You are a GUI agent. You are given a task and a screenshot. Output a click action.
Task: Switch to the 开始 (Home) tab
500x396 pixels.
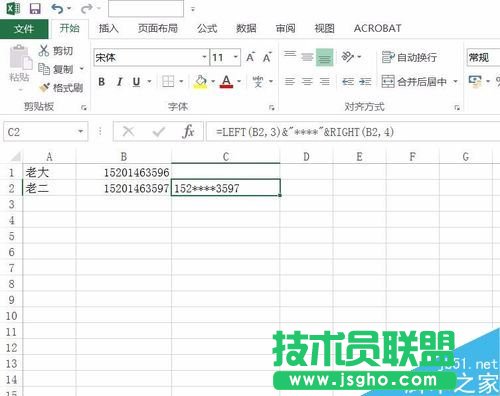69,28
